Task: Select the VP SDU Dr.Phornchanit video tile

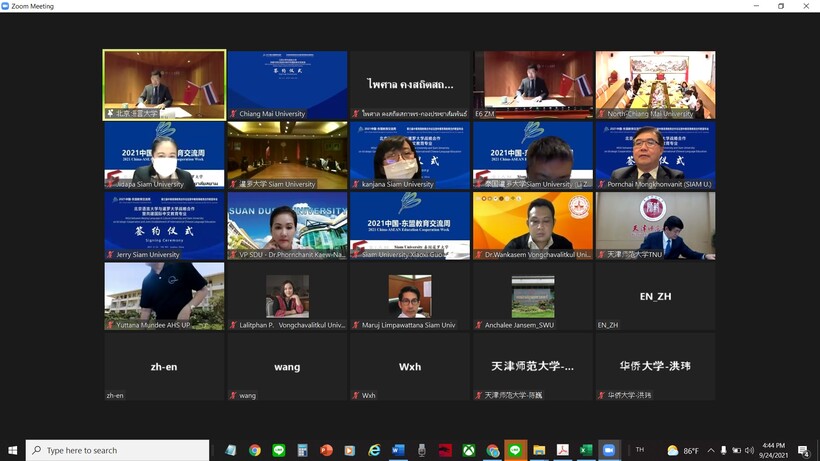Action: coord(288,226)
